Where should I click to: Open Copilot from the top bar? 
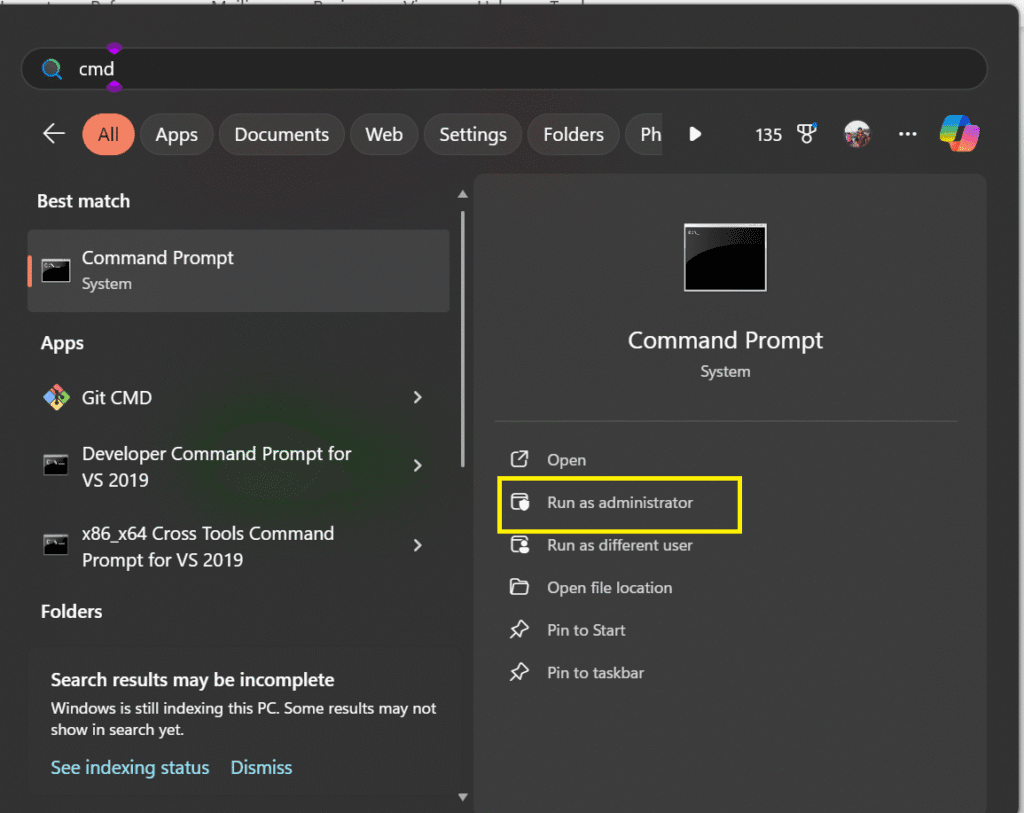(958, 132)
